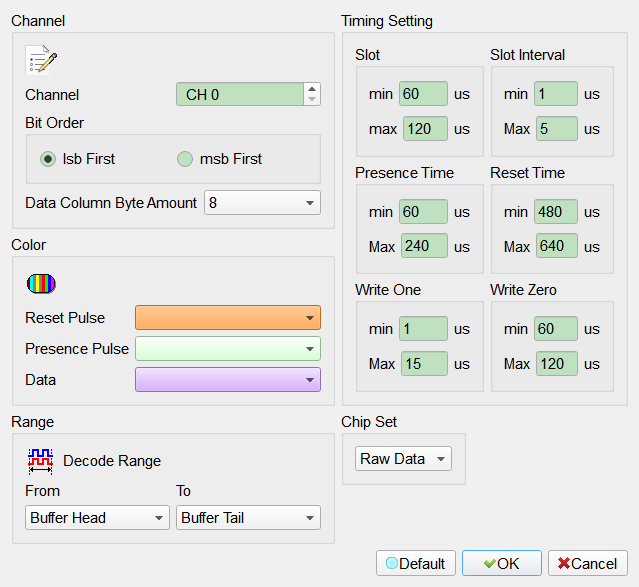639x587 pixels.
Task: Click the Chip Set heading
Action: tap(369, 422)
